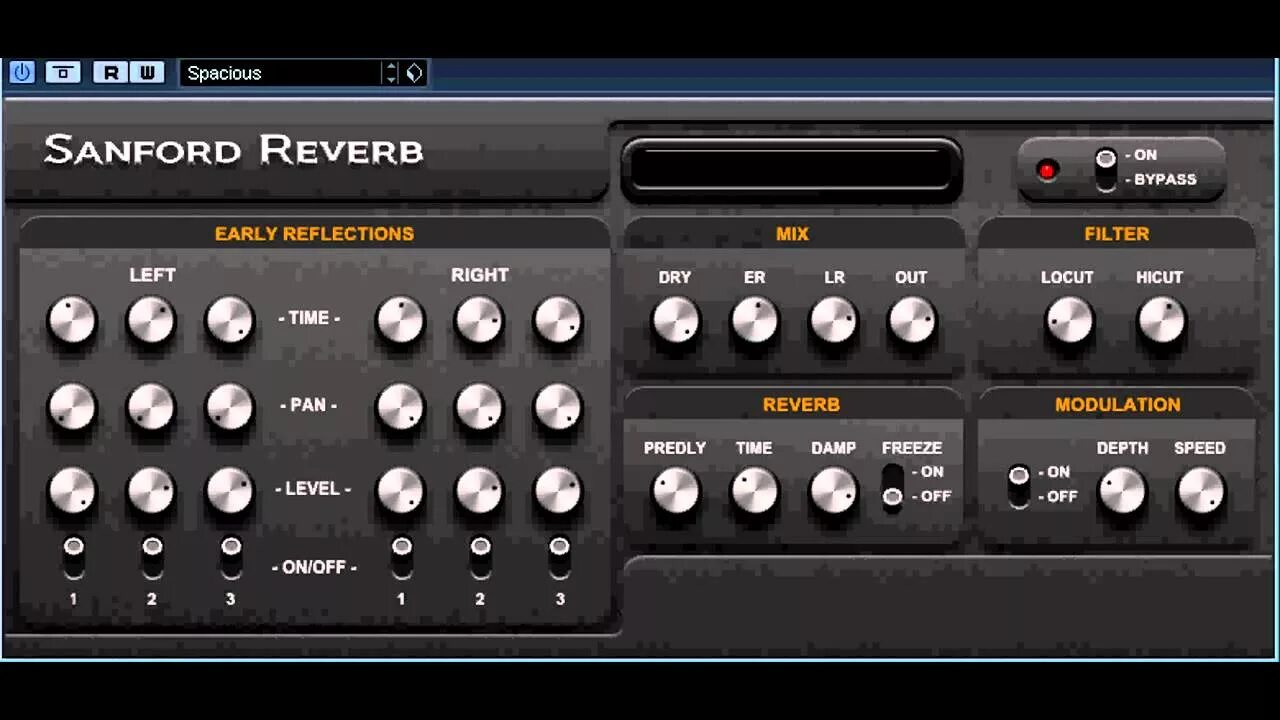This screenshot has height=720, width=1280.
Task: Click Right tap 3 TIME knob
Action: pos(558,321)
